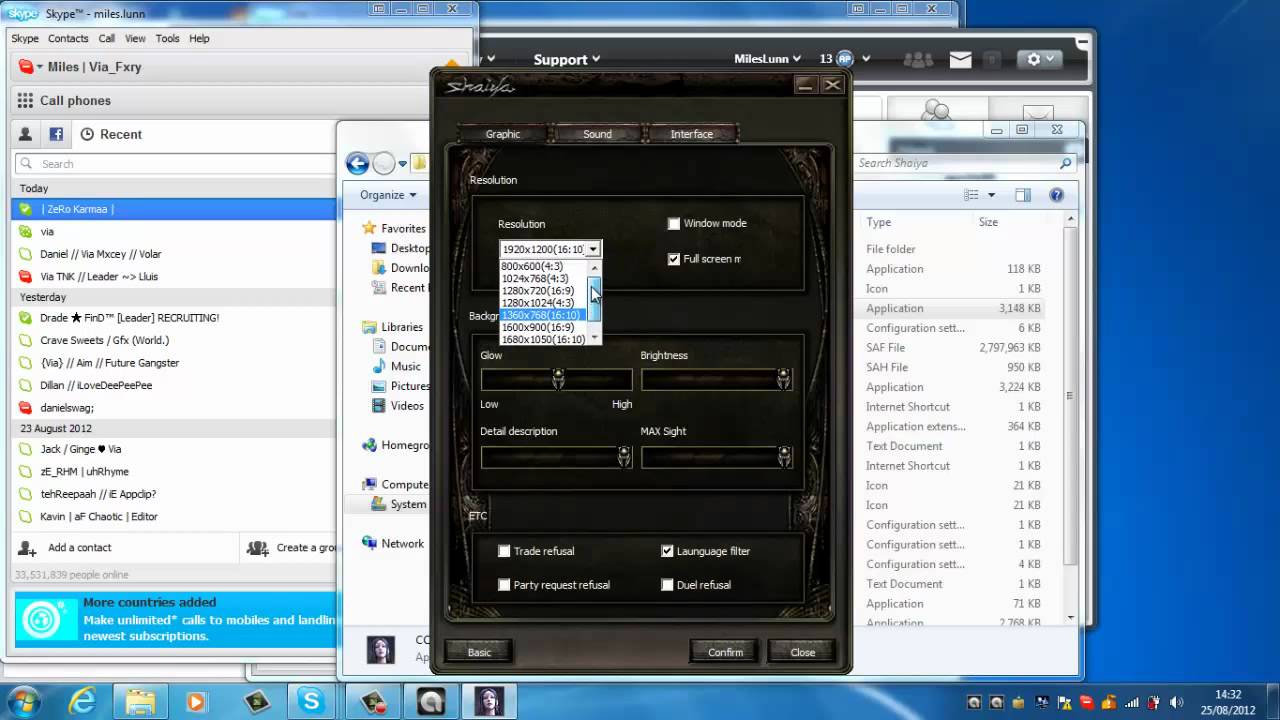Open the Resolution combo box arrow
This screenshot has height=720, width=1280.
[x=593, y=249]
